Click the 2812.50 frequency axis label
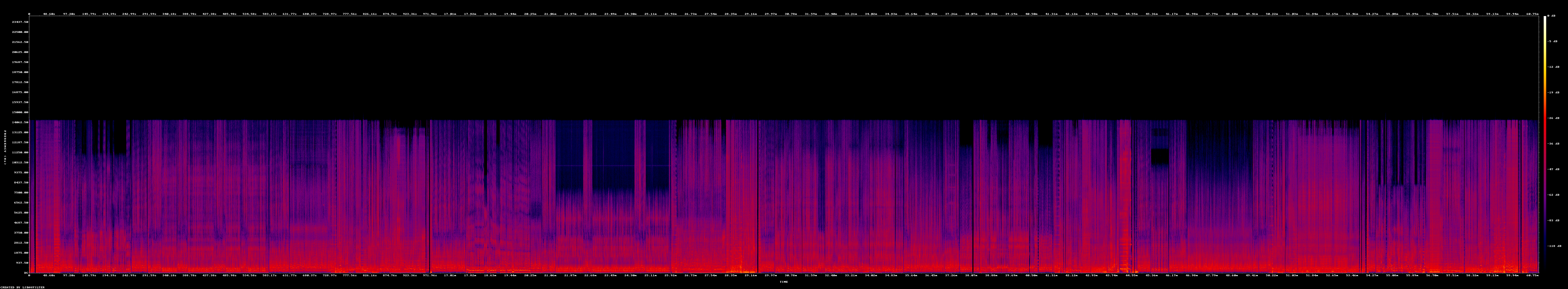 coord(21,242)
